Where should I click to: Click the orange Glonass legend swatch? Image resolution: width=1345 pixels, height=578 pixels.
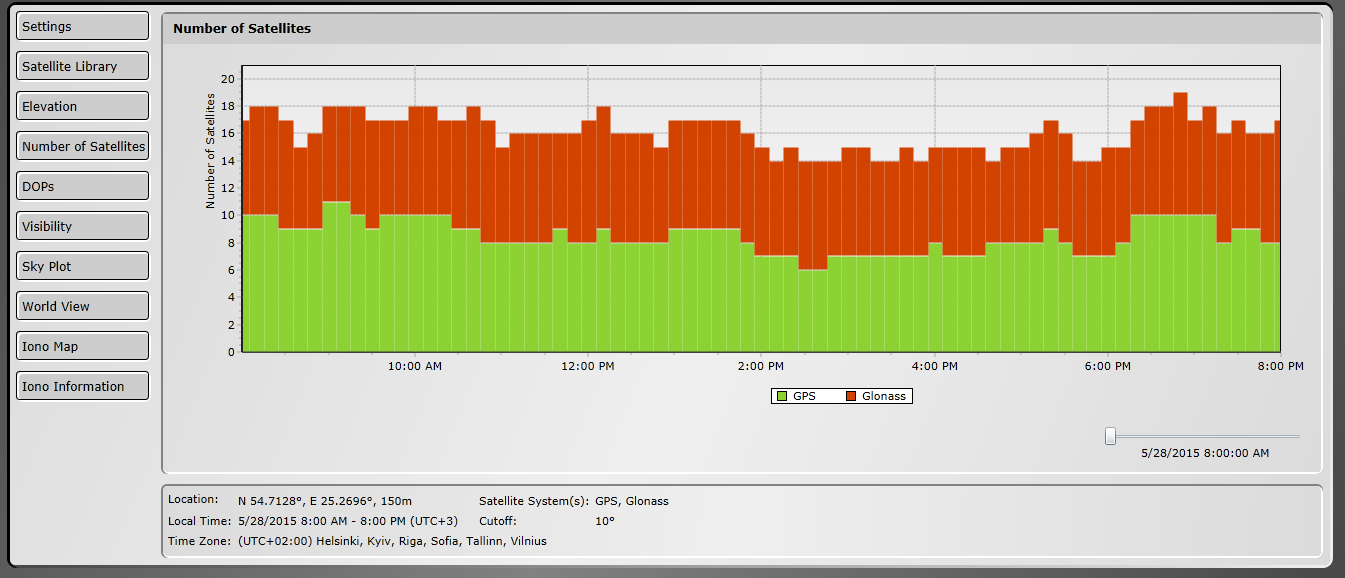851,396
